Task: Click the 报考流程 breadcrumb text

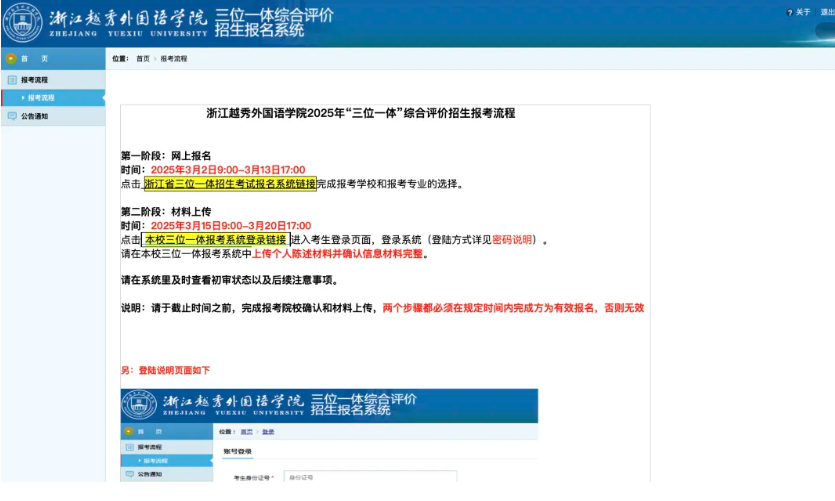Action: coord(174,59)
